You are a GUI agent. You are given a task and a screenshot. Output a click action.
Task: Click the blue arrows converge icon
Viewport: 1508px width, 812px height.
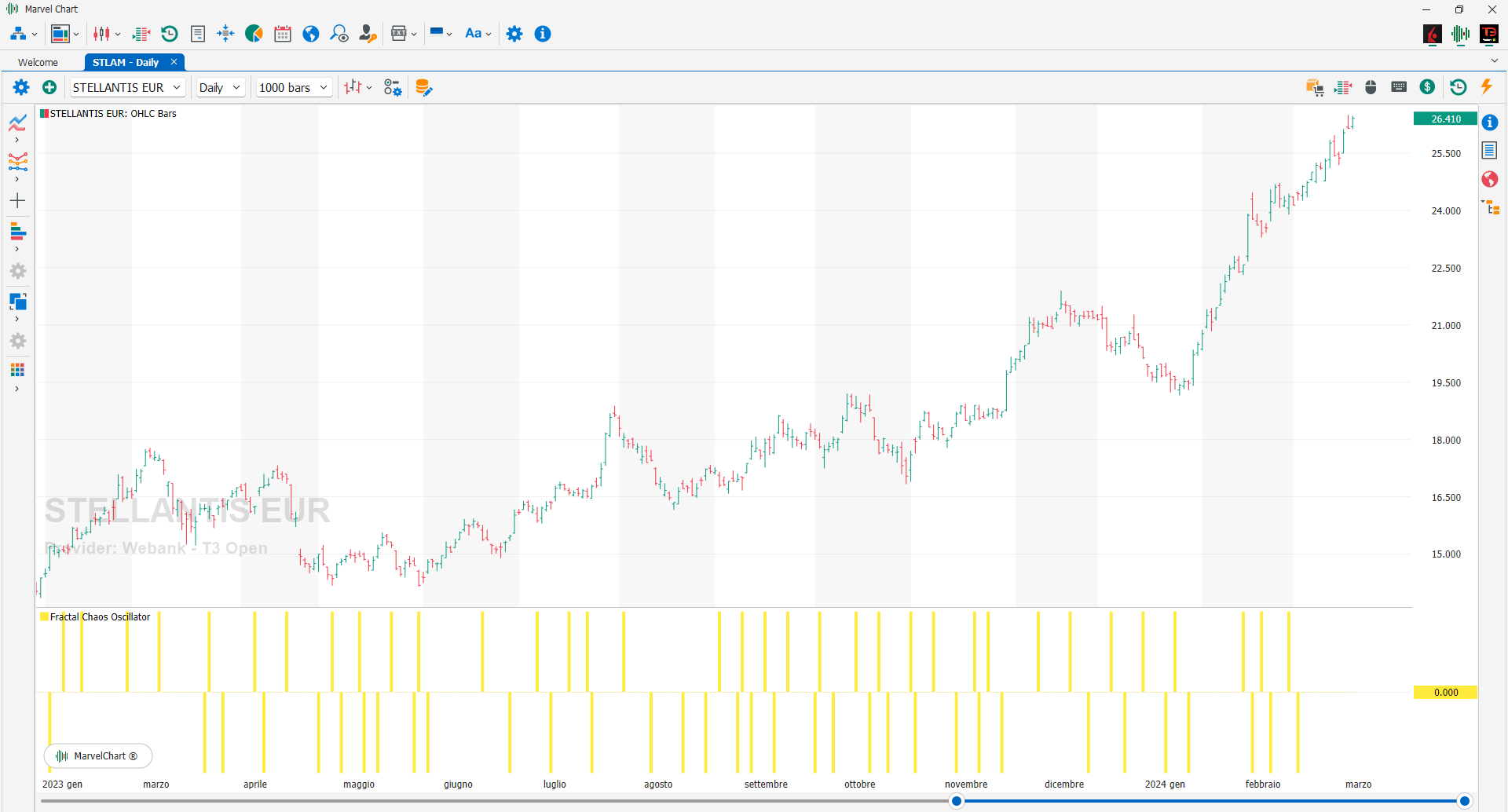pos(225,33)
